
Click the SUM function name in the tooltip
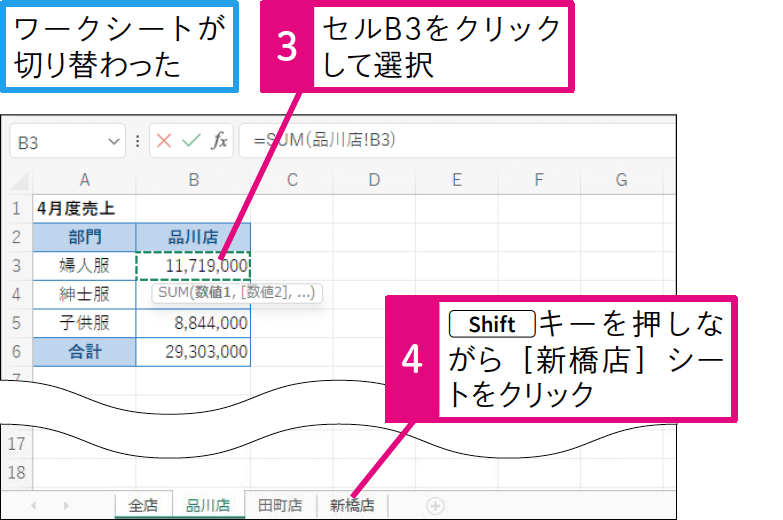[x=173, y=292]
